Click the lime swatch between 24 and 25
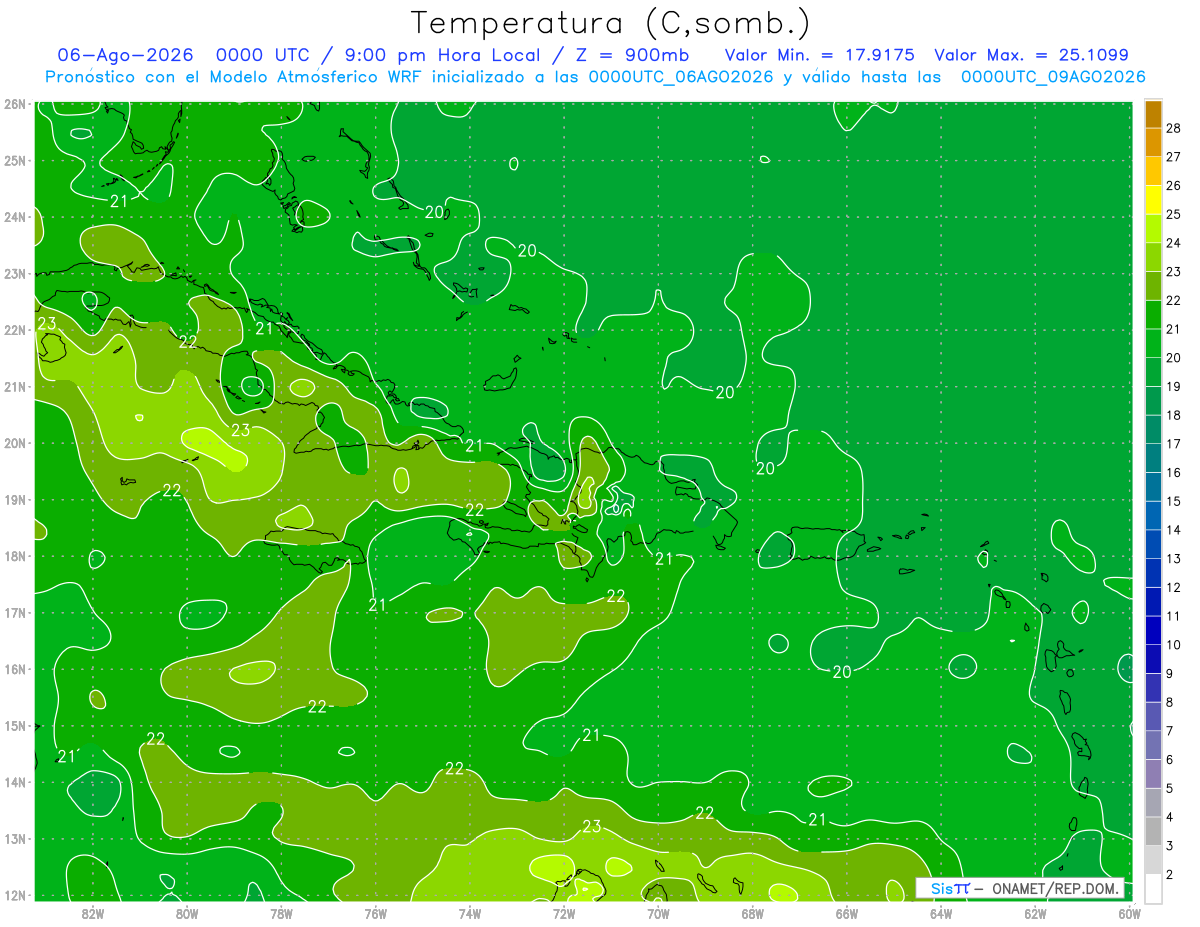Image resolution: width=1200 pixels, height=927 pixels. point(1153,229)
